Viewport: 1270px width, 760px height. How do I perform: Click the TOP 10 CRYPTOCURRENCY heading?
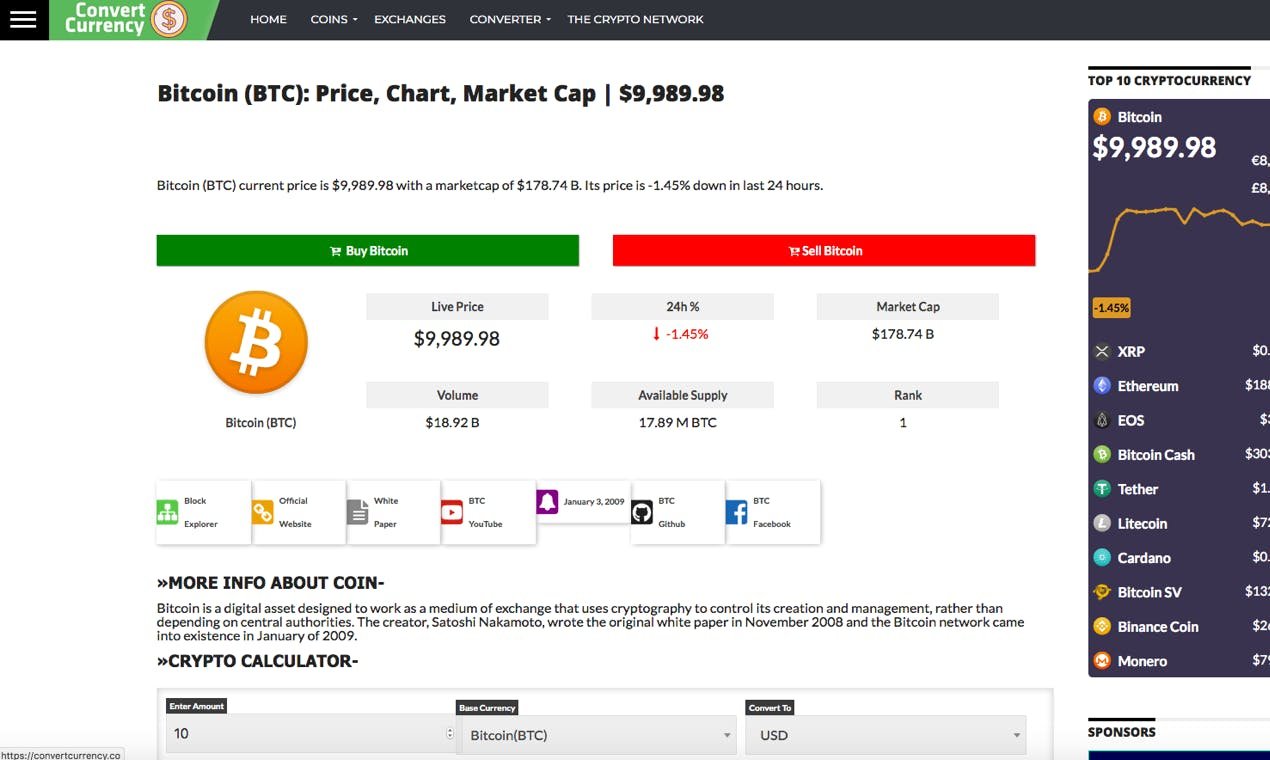point(1169,81)
